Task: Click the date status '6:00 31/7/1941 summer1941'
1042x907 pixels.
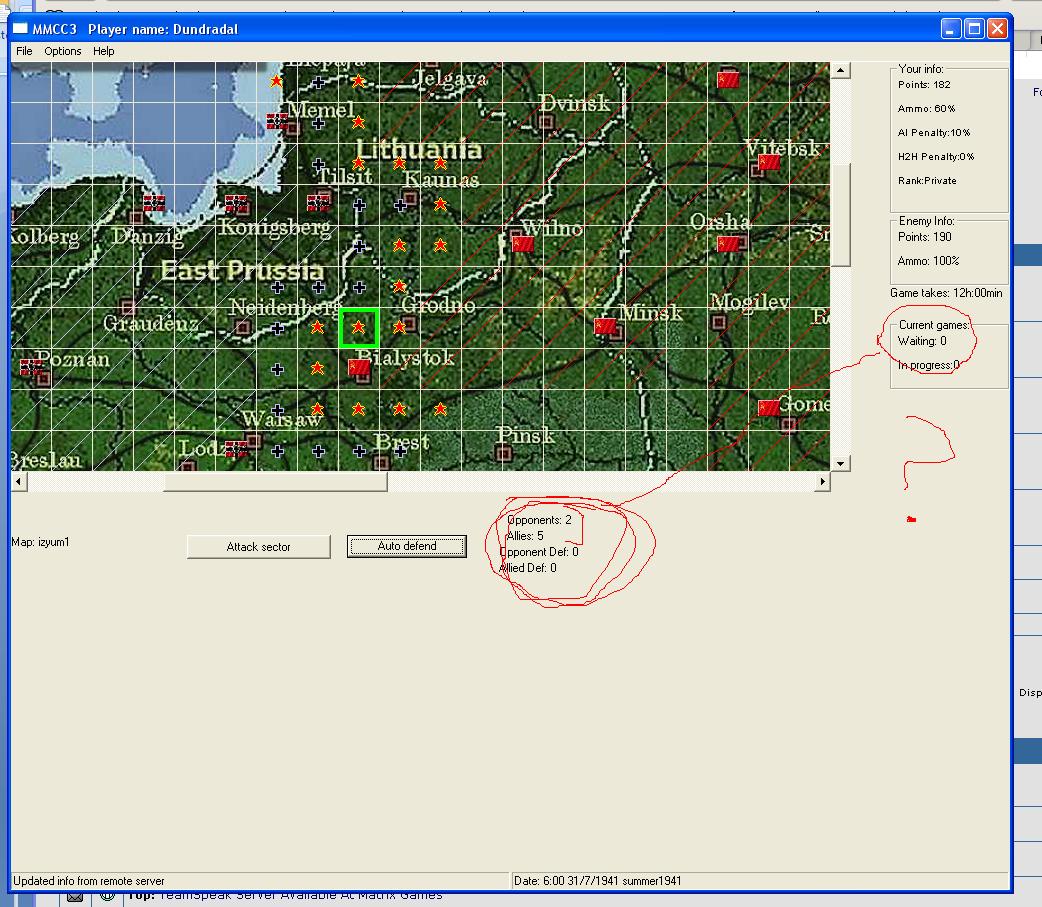Action: [x=612, y=880]
